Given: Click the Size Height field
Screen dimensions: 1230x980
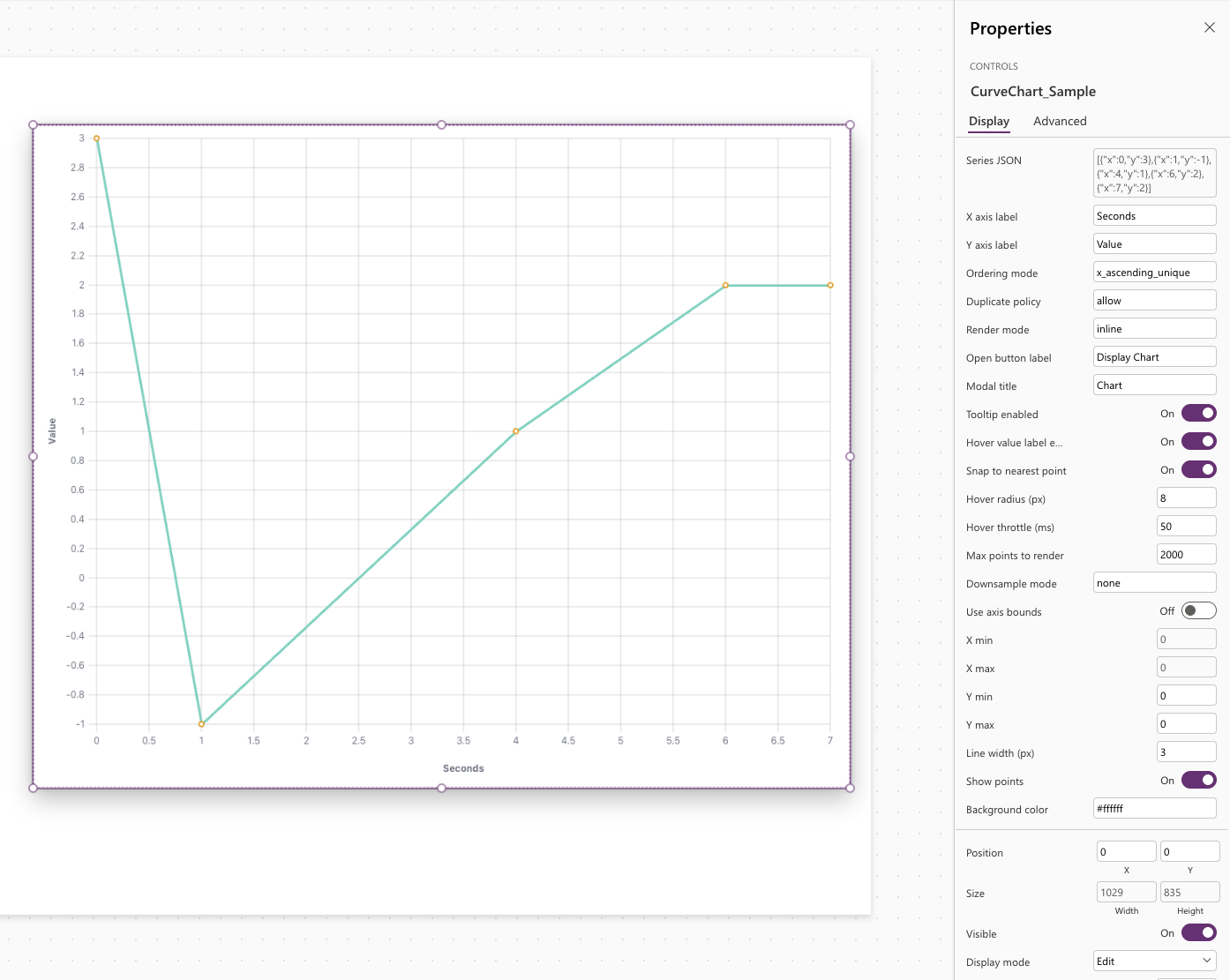Looking at the screenshot, I should tap(1189, 892).
